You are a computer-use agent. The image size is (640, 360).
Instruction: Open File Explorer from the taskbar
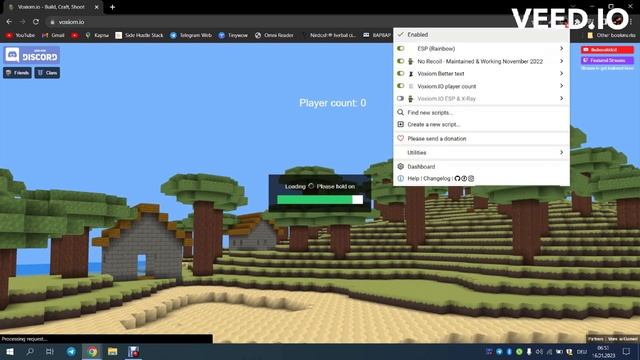pos(113,351)
